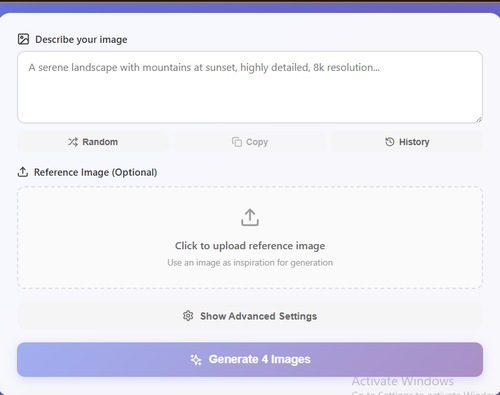Screen dimensions: 500x395
Task: Click the 'Reference Image (Optional)' label
Action: tap(95, 172)
